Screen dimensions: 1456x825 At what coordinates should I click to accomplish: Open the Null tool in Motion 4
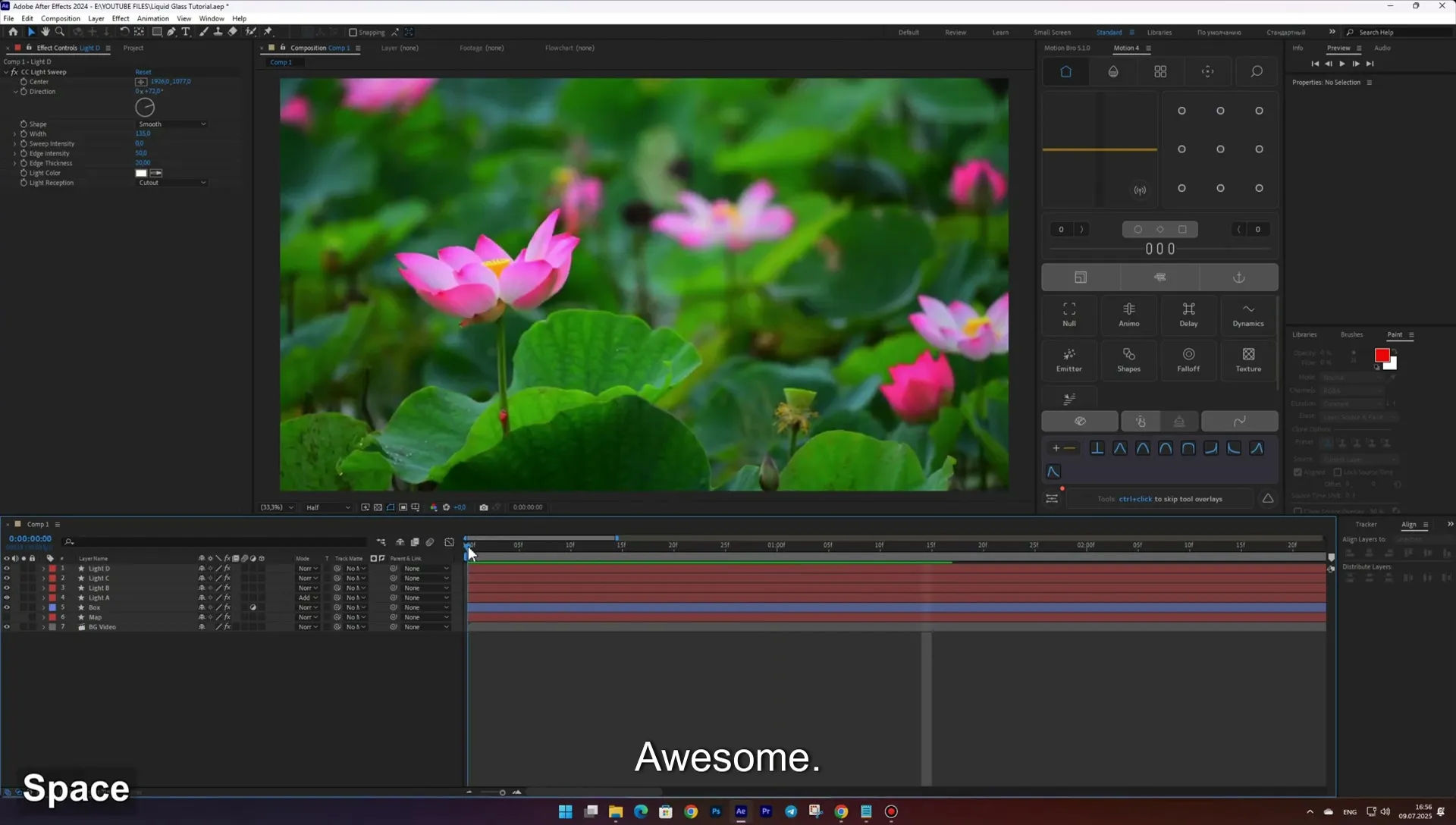pyautogui.click(x=1069, y=315)
